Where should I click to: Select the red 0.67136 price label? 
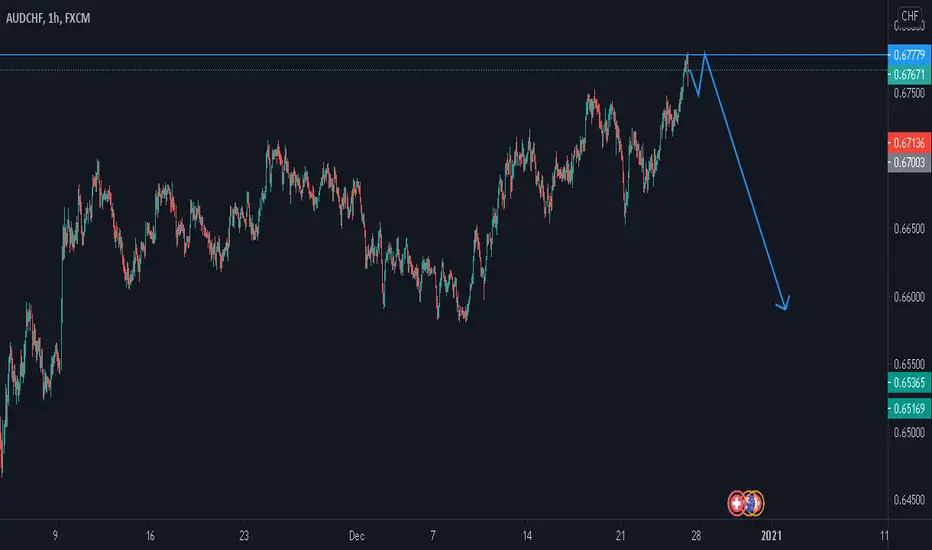(909, 143)
